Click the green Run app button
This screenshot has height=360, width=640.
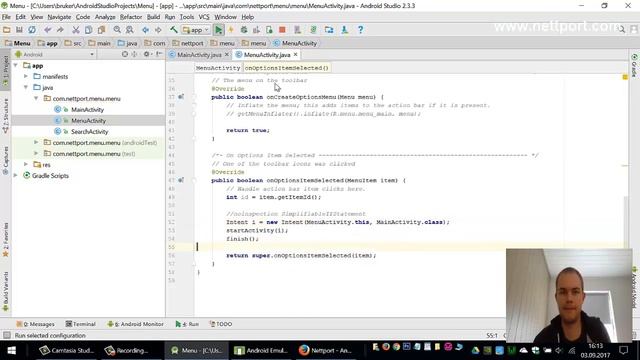coord(219,30)
